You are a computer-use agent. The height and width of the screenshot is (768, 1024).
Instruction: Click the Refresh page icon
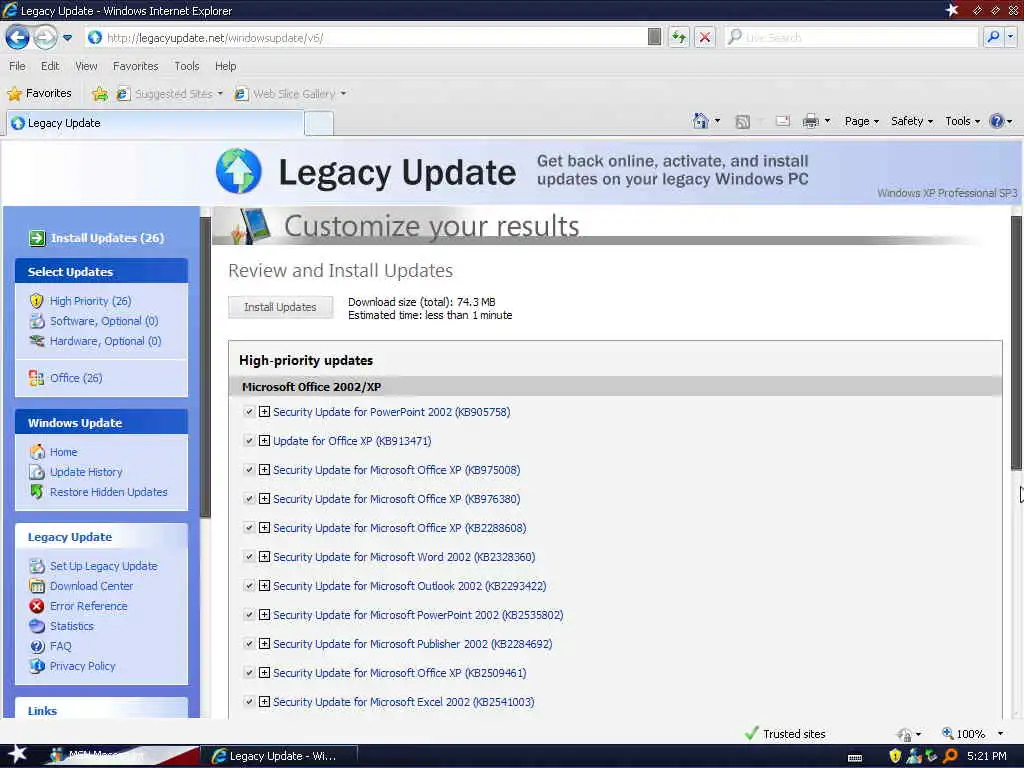(679, 37)
